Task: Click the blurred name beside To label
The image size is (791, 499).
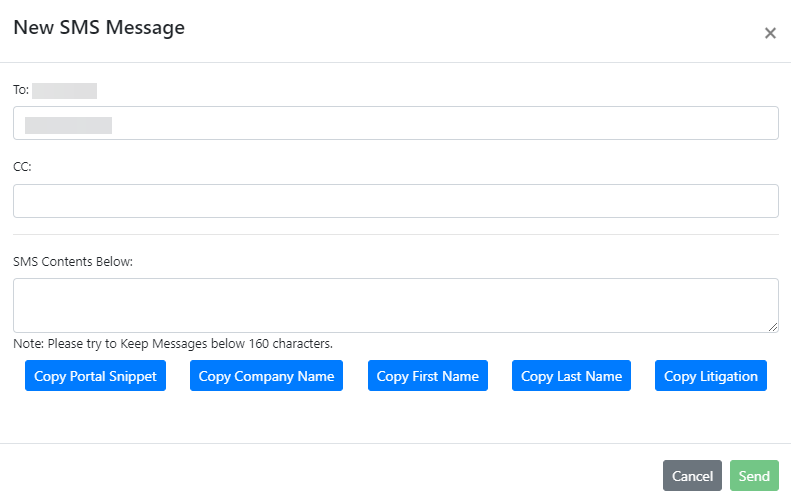Action: click(x=64, y=91)
